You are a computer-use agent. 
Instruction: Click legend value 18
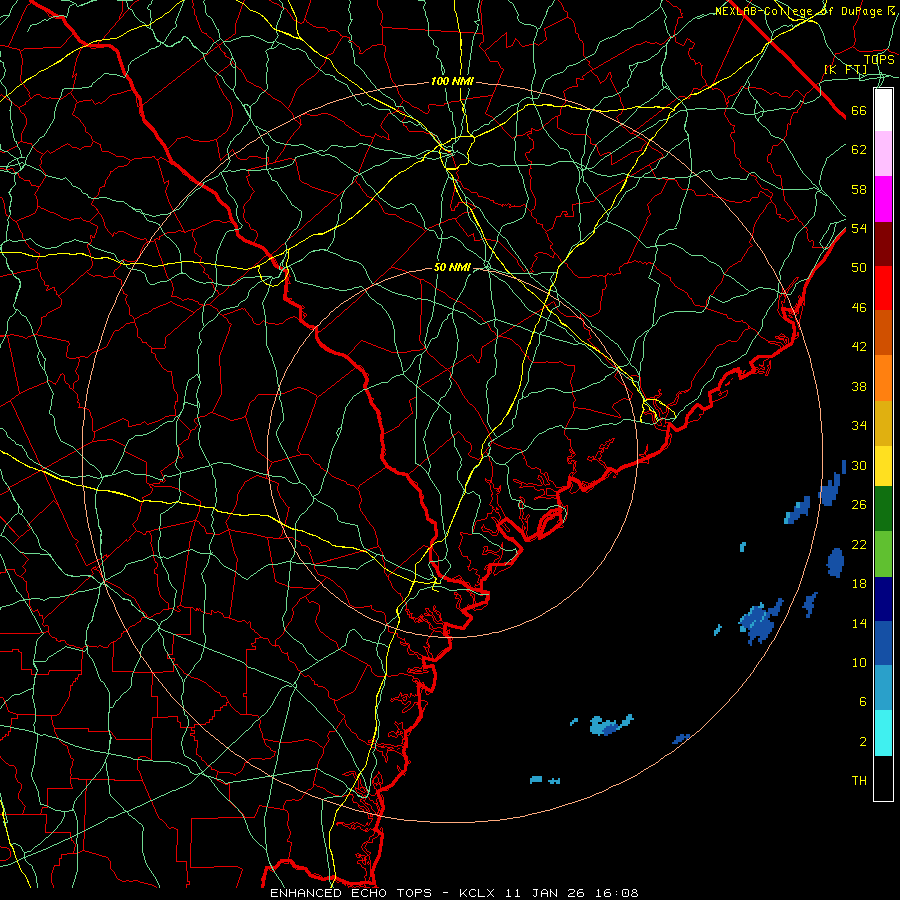pos(859,584)
